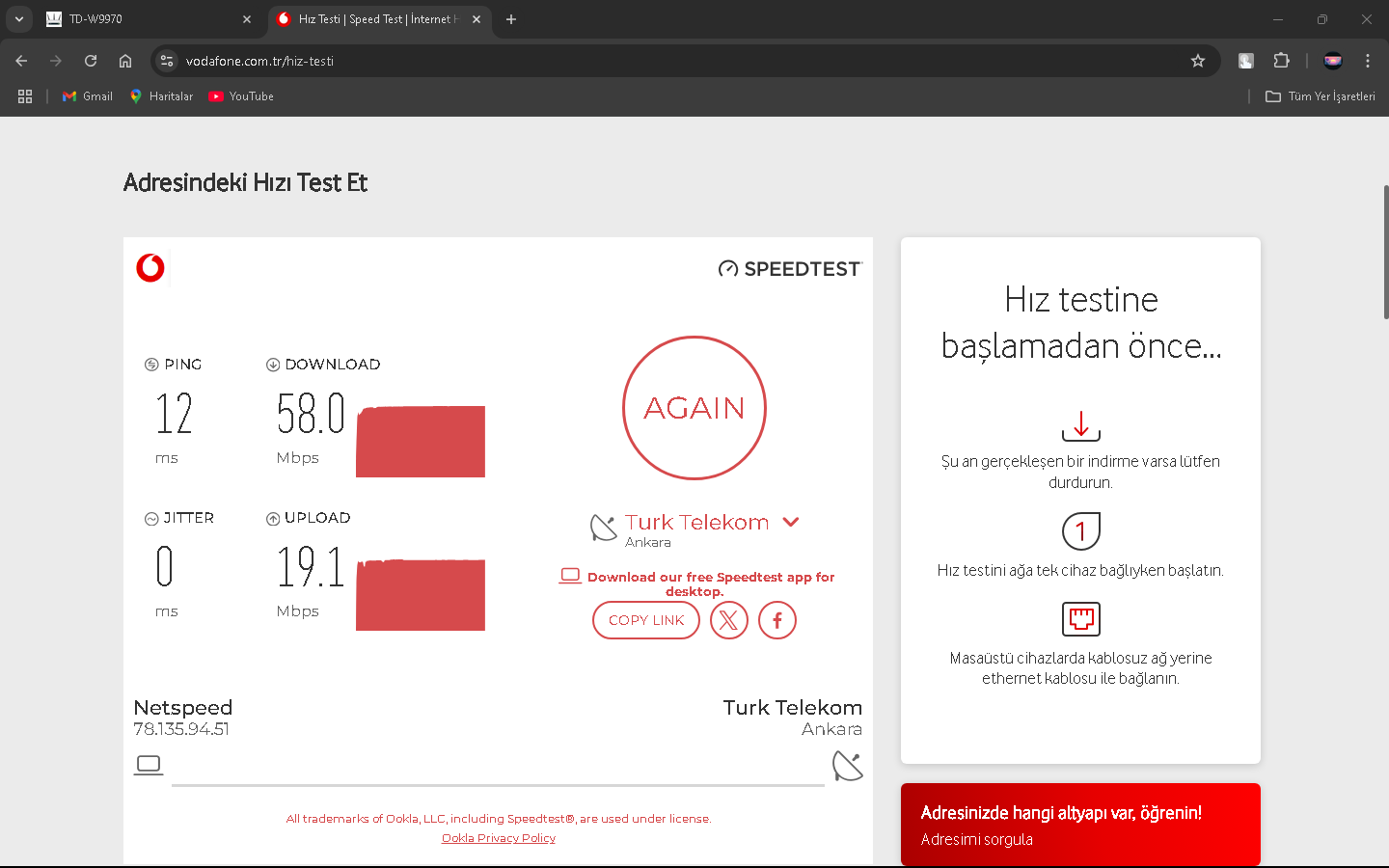This screenshot has width=1389, height=868.
Task: Click the upload arrow icon beside UPLOAD label
Action: click(x=273, y=519)
